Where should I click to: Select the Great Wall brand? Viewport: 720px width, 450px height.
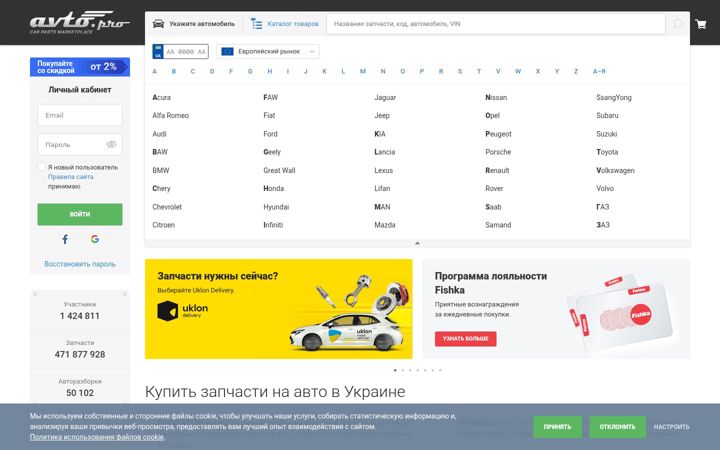pyautogui.click(x=279, y=170)
